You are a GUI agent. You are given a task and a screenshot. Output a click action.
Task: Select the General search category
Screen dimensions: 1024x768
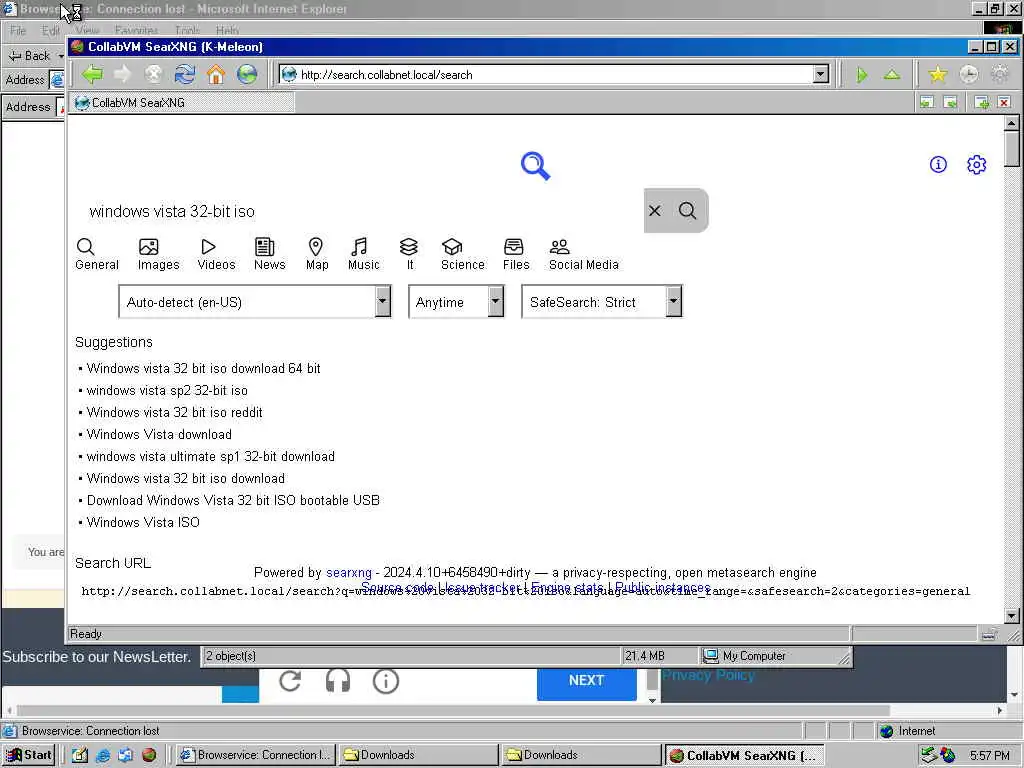(x=97, y=254)
